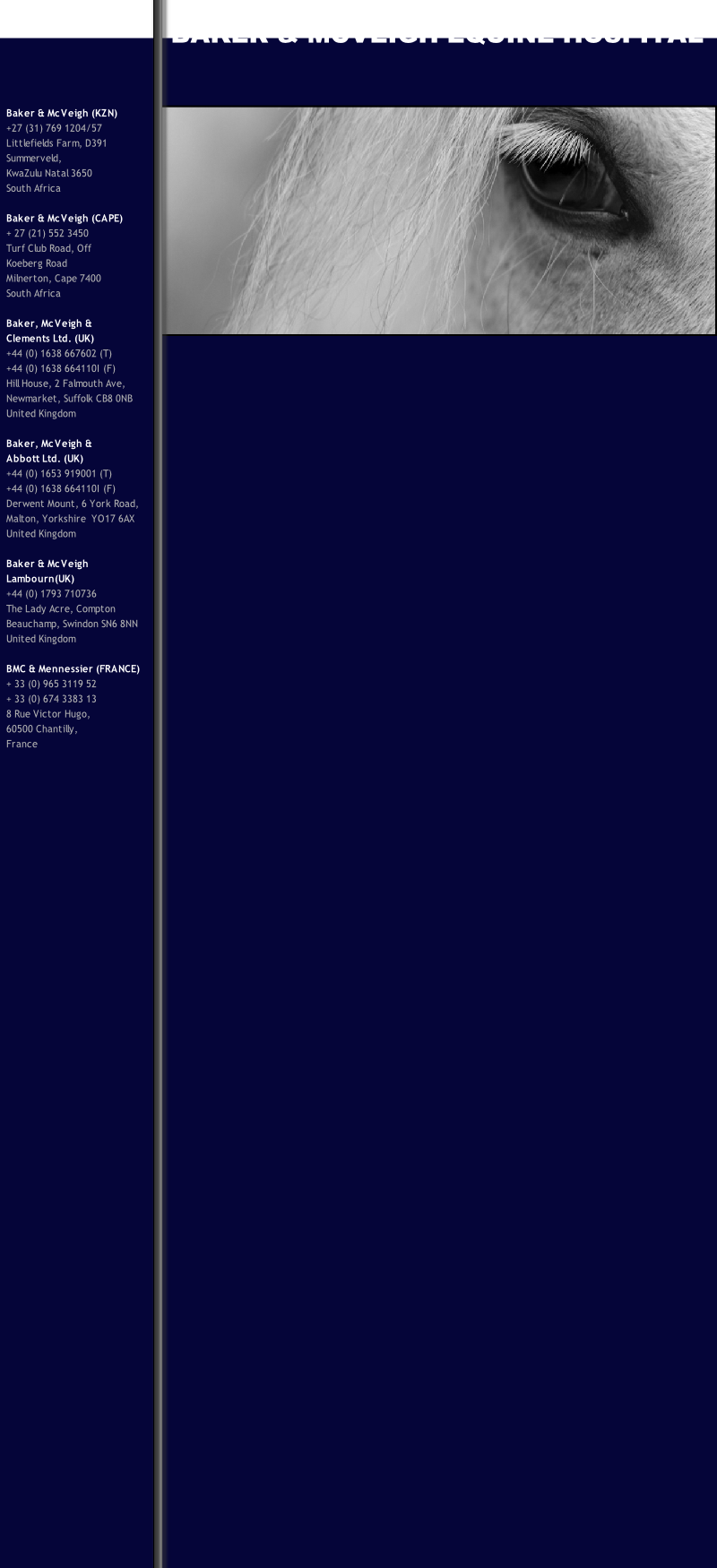Select the +27 (31) 769 1204/57 phone number
This screenshot has height=1568, width=717.
coord(54,128)
